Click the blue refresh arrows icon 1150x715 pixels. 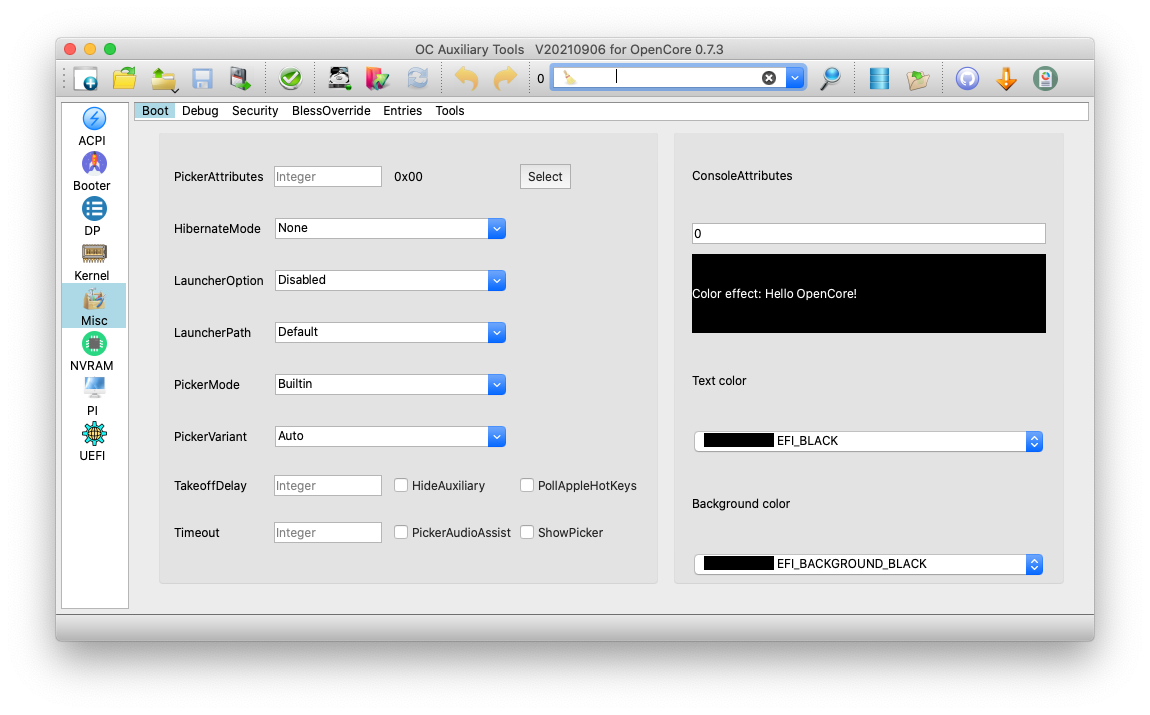coord(417,78)
